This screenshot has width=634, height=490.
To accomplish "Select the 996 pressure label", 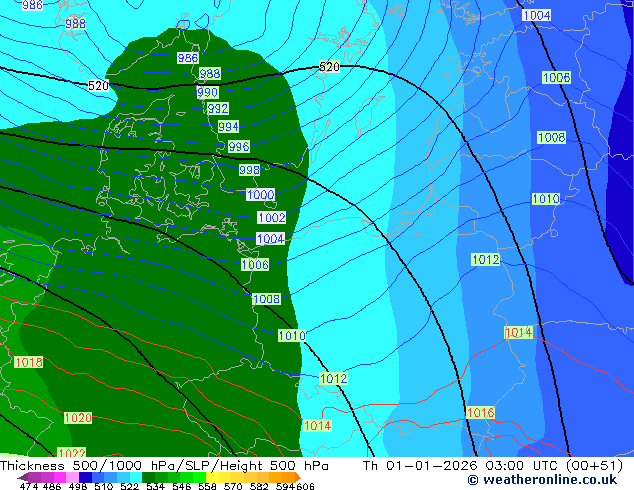I will click(x=239, y=146).
